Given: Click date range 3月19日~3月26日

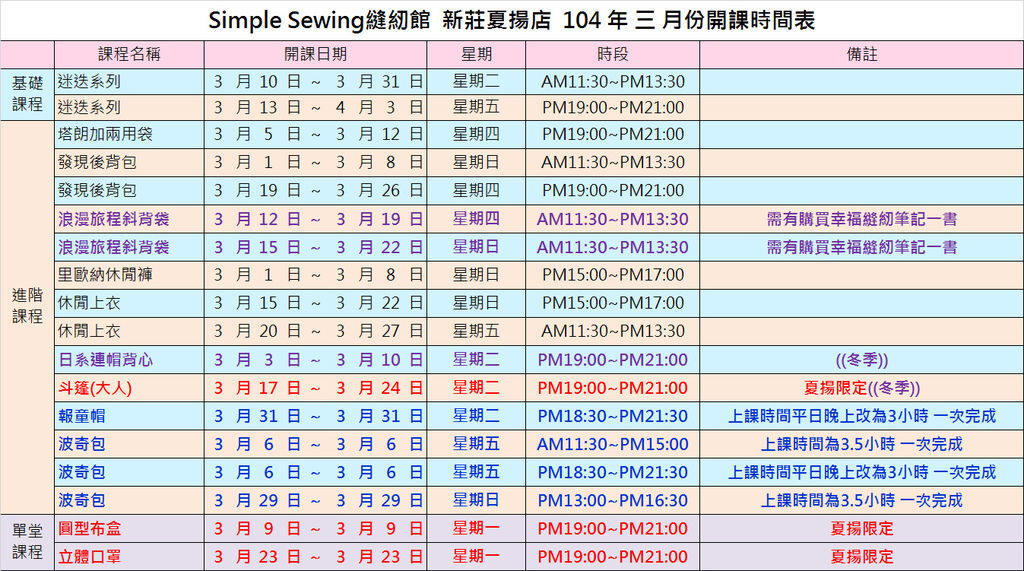Looking at the screenshot, I should 318,190.
